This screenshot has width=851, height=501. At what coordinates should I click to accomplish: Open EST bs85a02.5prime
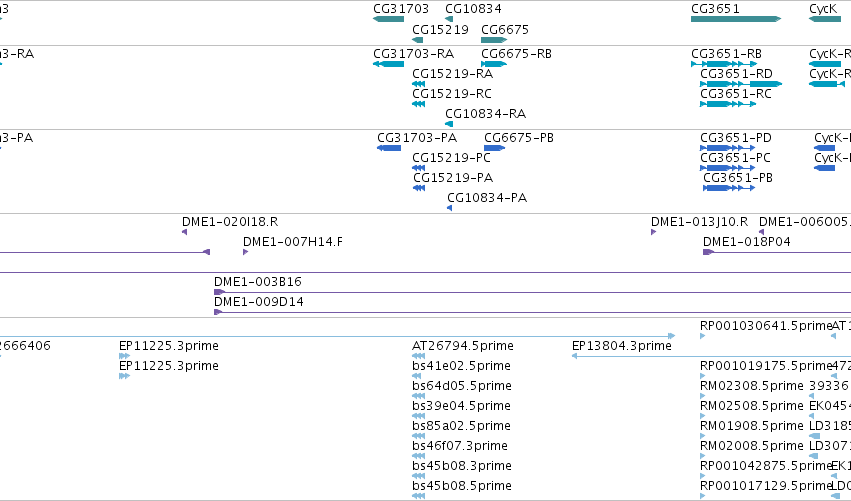[x=418, y=436]
